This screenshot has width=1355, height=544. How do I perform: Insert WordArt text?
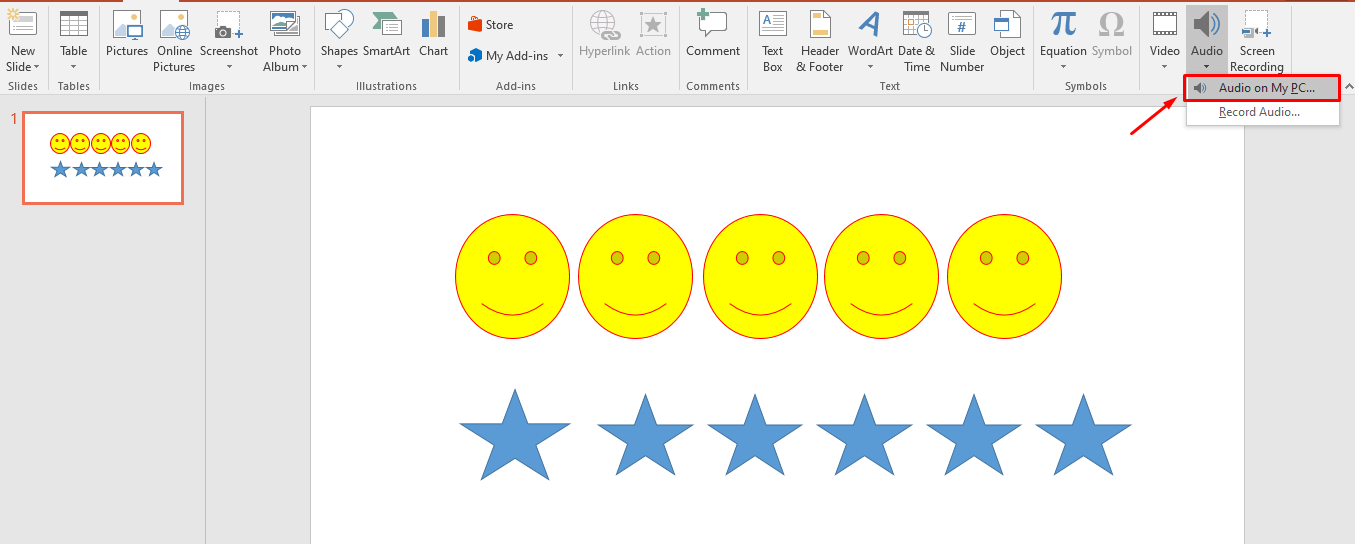[870, 40]
